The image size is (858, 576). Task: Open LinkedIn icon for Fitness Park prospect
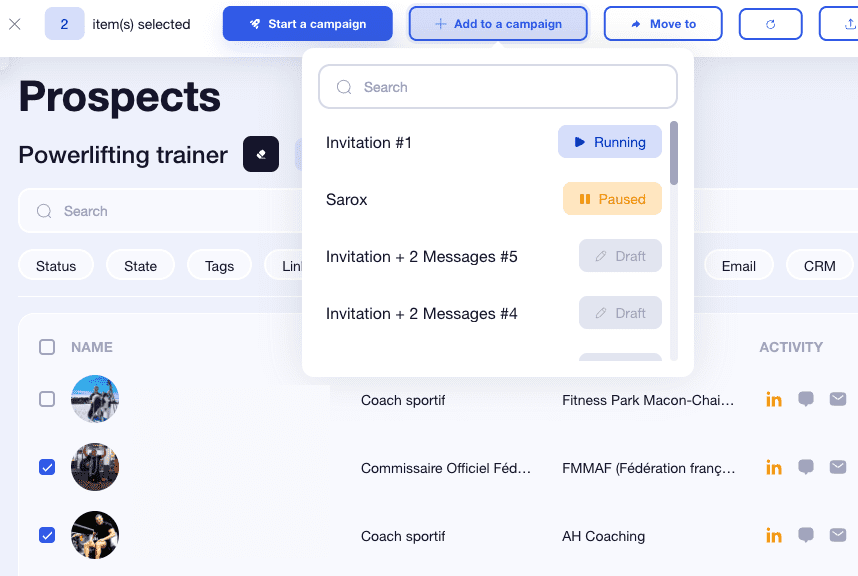[x=773, y=400]
